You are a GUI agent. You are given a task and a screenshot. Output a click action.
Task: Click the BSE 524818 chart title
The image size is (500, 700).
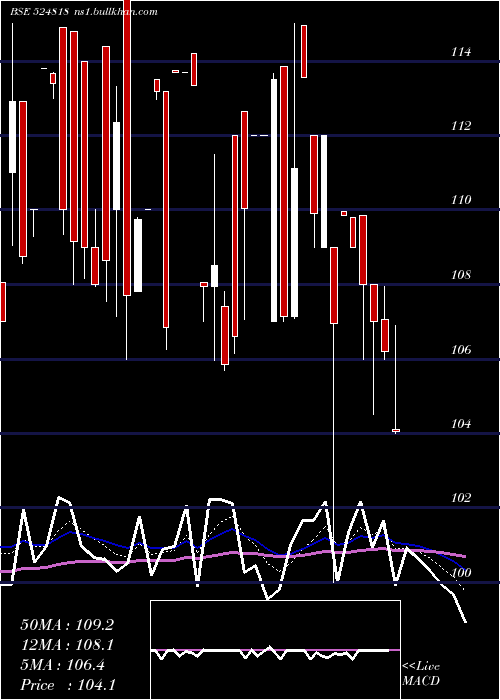(39, 12)
